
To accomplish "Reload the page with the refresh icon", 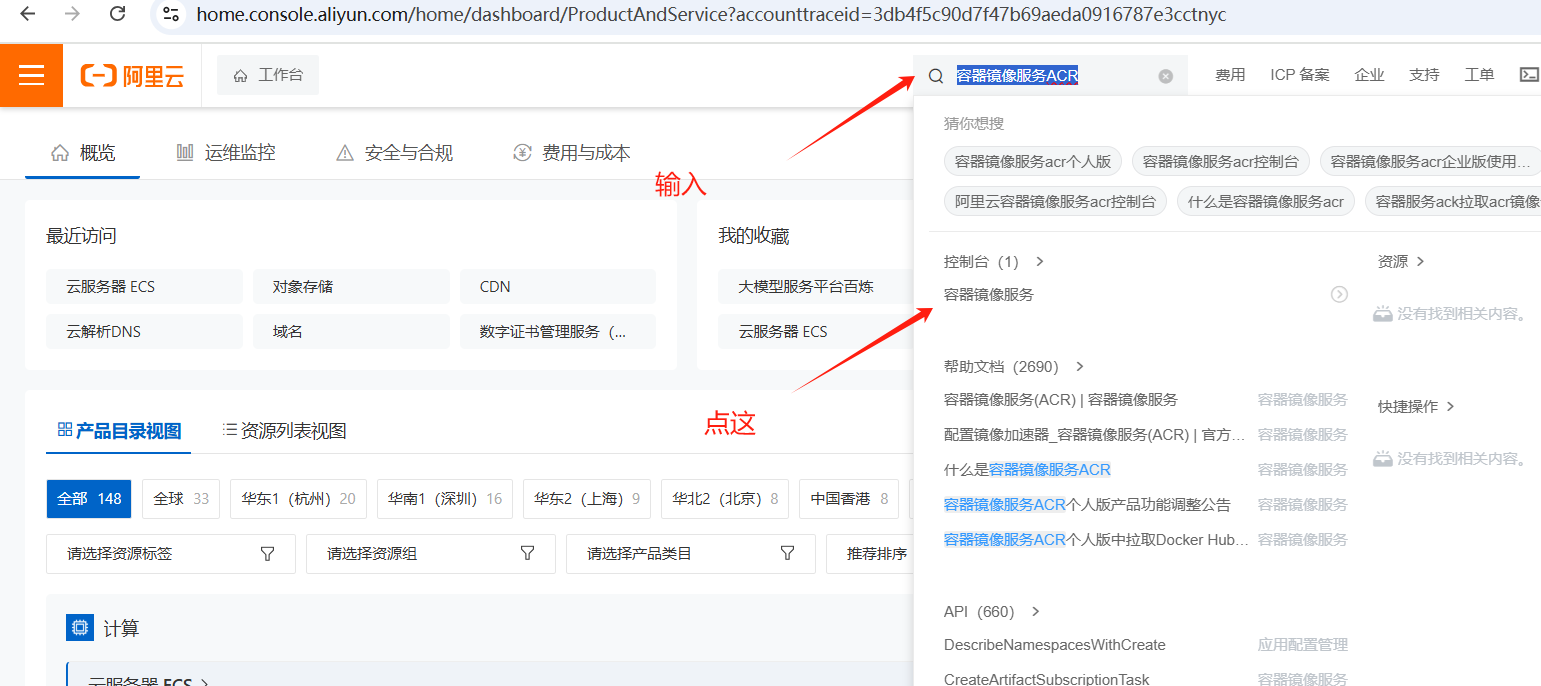I will tap(117, 14).
